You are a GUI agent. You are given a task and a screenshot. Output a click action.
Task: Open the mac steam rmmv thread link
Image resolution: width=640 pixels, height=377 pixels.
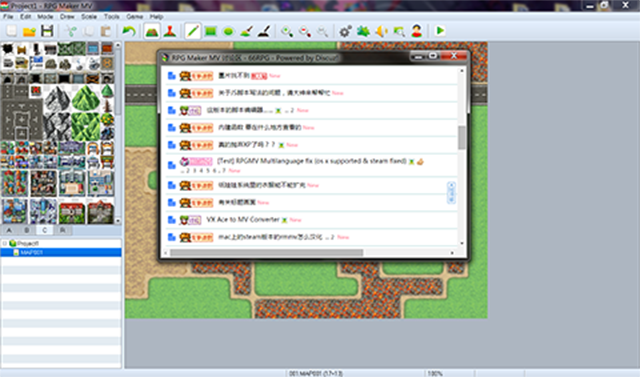pyautogui.click(x=270, y=237)
